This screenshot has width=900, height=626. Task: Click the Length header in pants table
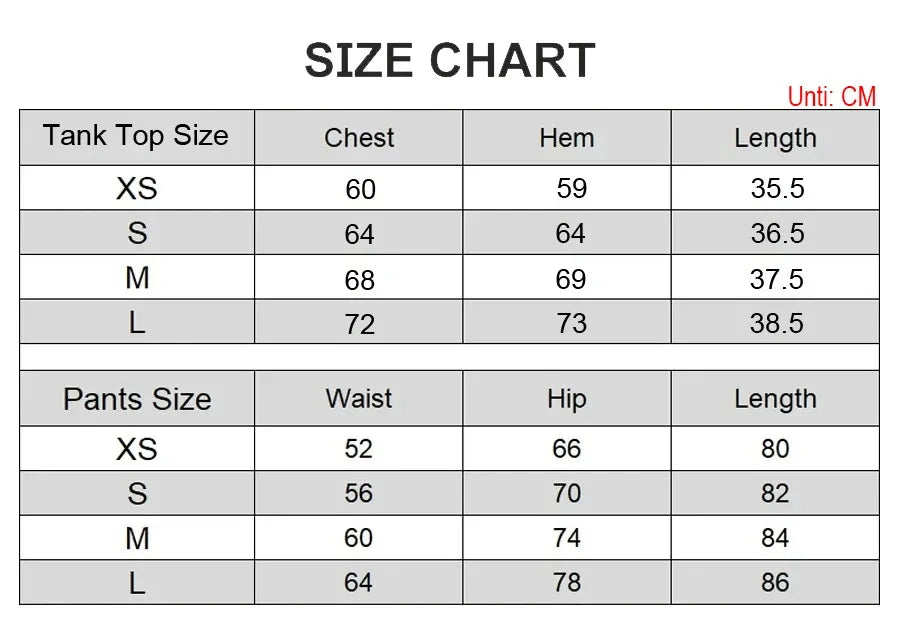point(775,399)
